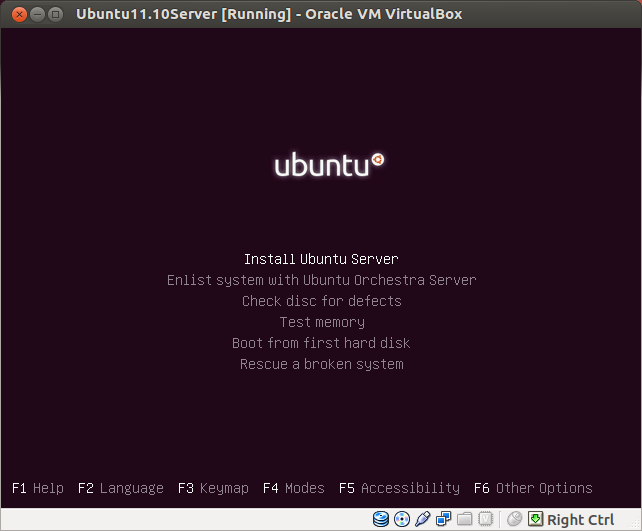The height and width of the screenshot is (531, 642).
Task: Click the CPU virtualization indicator icon
Action: coord(485,519)
